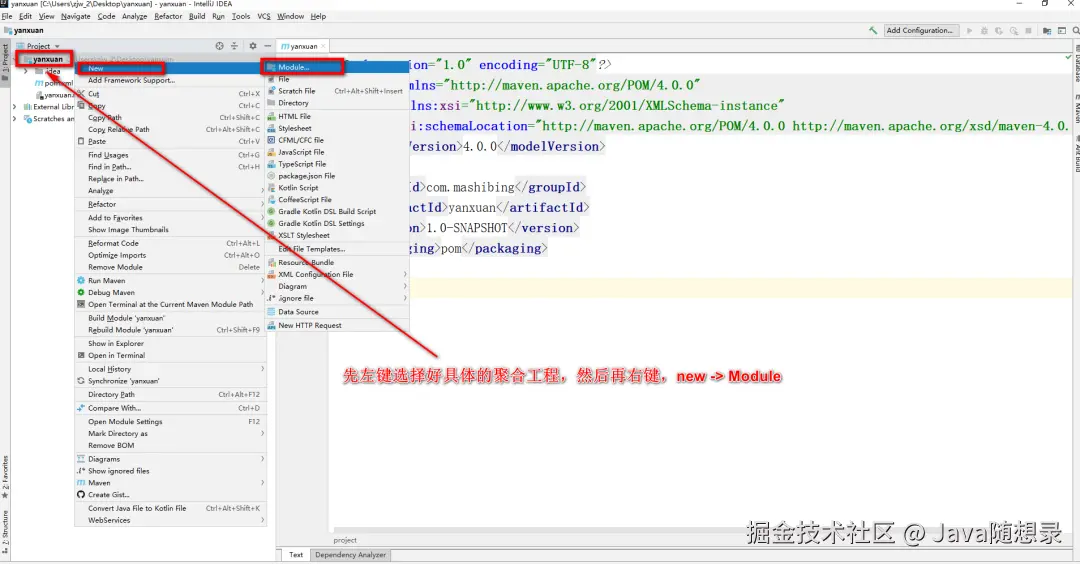This screenshot has height=564, width=1080.
Task: Choose Data Source in New submenu
Action: pyautogui.click(x=338, y=312)
